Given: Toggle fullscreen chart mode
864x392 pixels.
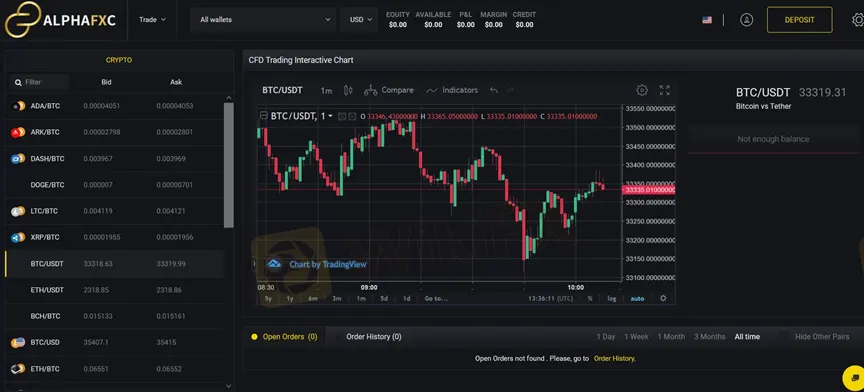Looking at the screenshot, I should click(665, 90).
